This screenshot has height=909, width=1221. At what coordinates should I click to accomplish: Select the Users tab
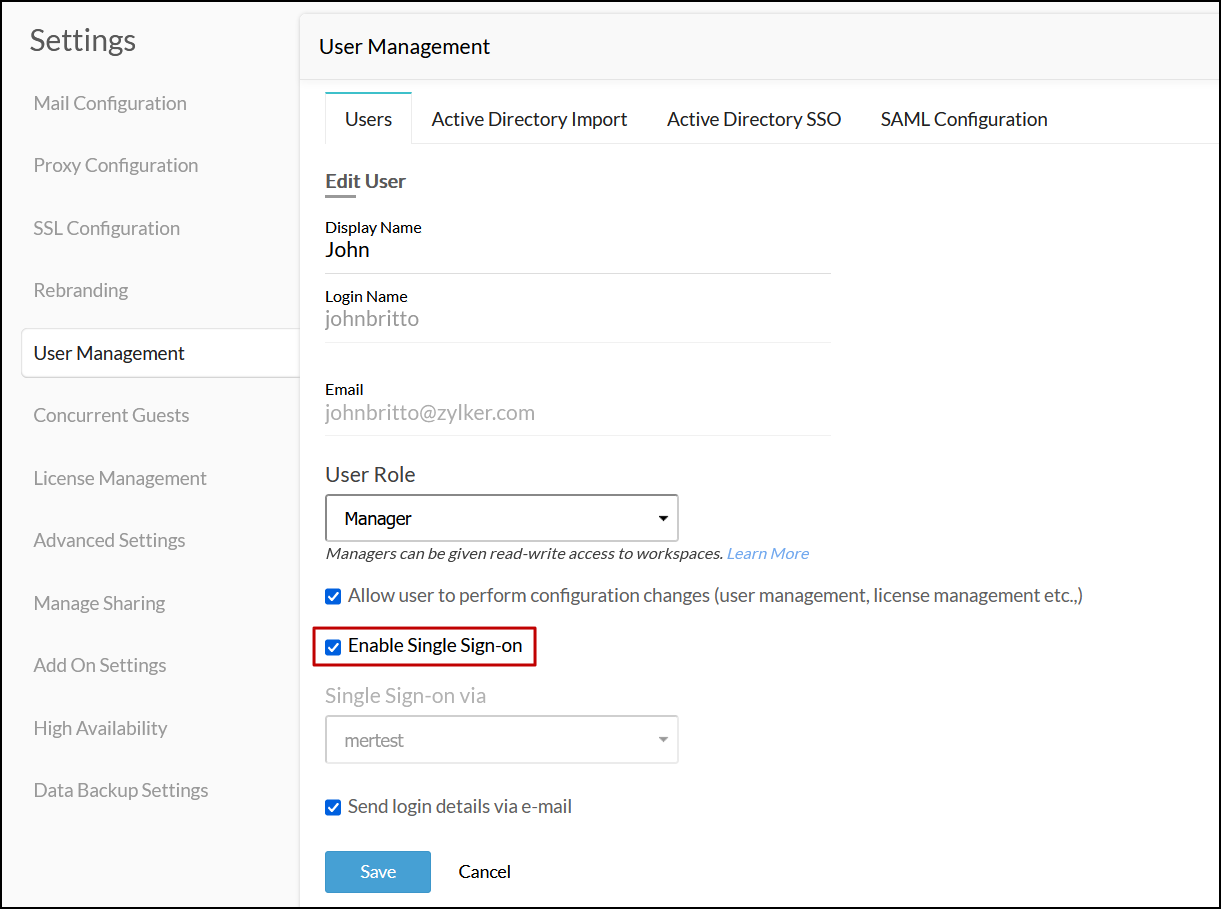click(x=368, y=119)
